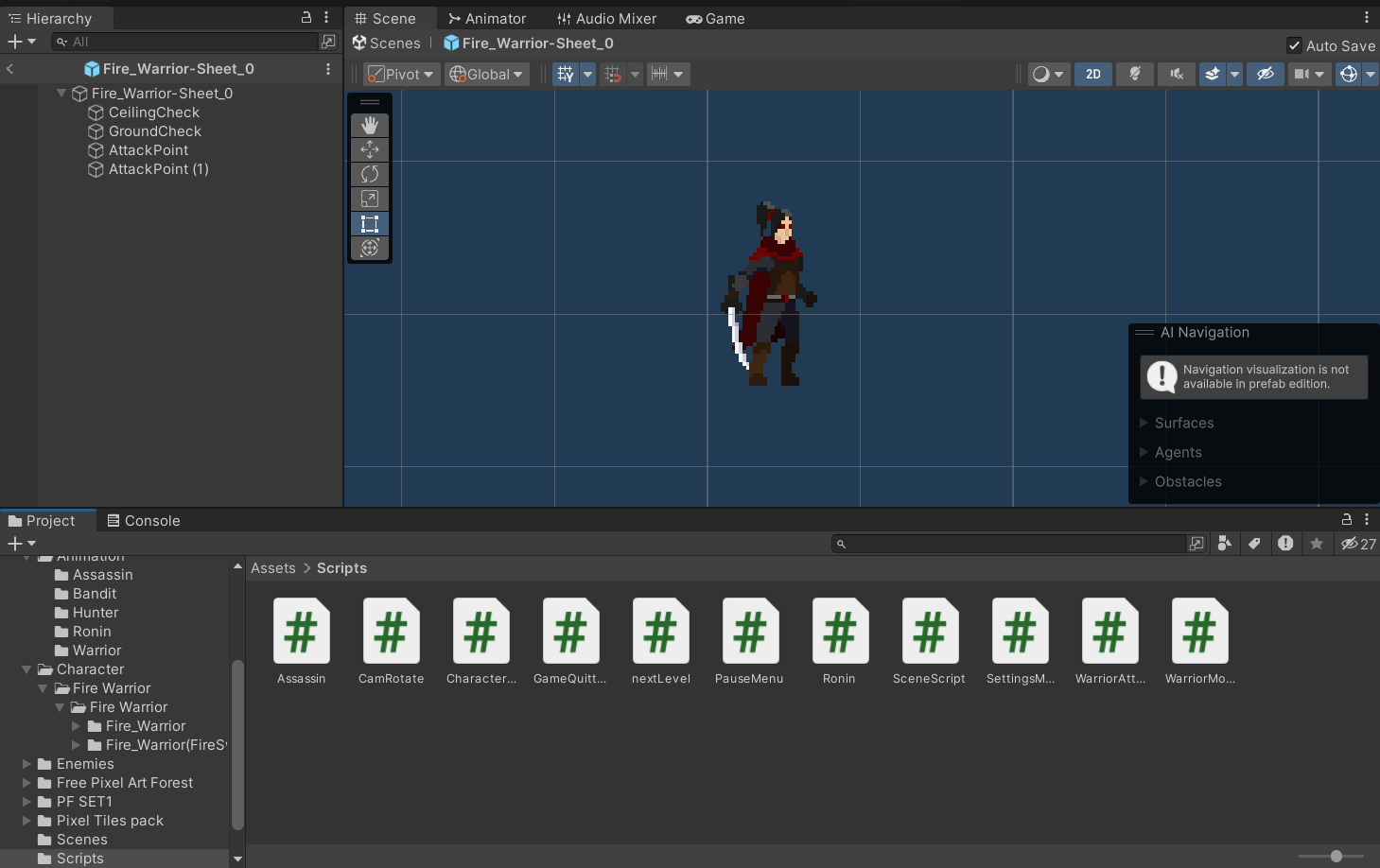This screenshot has height=868, width=1380.
Task: Click the favorites star icon in Project toolbar
Action: 1317,543
